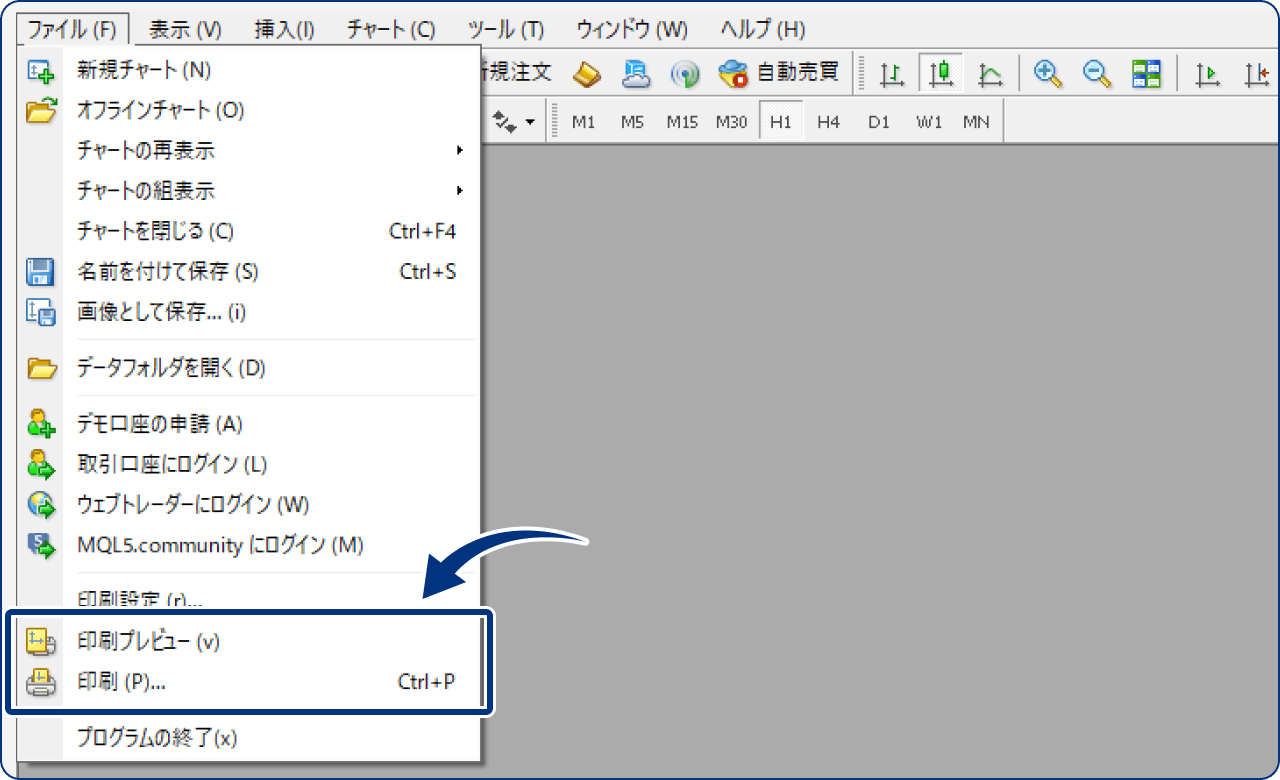Click the signals broadcast icon in toolbar
This screenshot has height=780, width=1280.
coord(685,73)
